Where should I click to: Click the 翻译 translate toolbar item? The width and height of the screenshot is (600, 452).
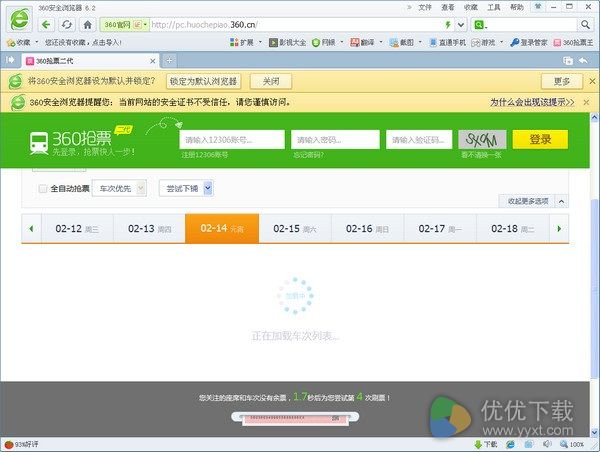tap(362, 42)
